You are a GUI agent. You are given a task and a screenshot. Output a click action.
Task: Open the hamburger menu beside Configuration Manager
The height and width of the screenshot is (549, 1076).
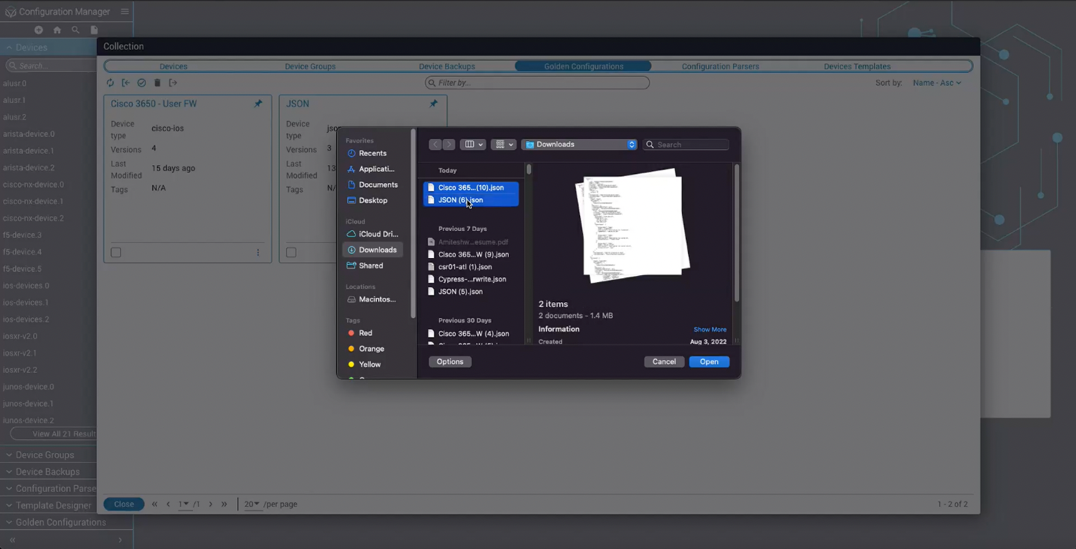[x=124, y=12]
